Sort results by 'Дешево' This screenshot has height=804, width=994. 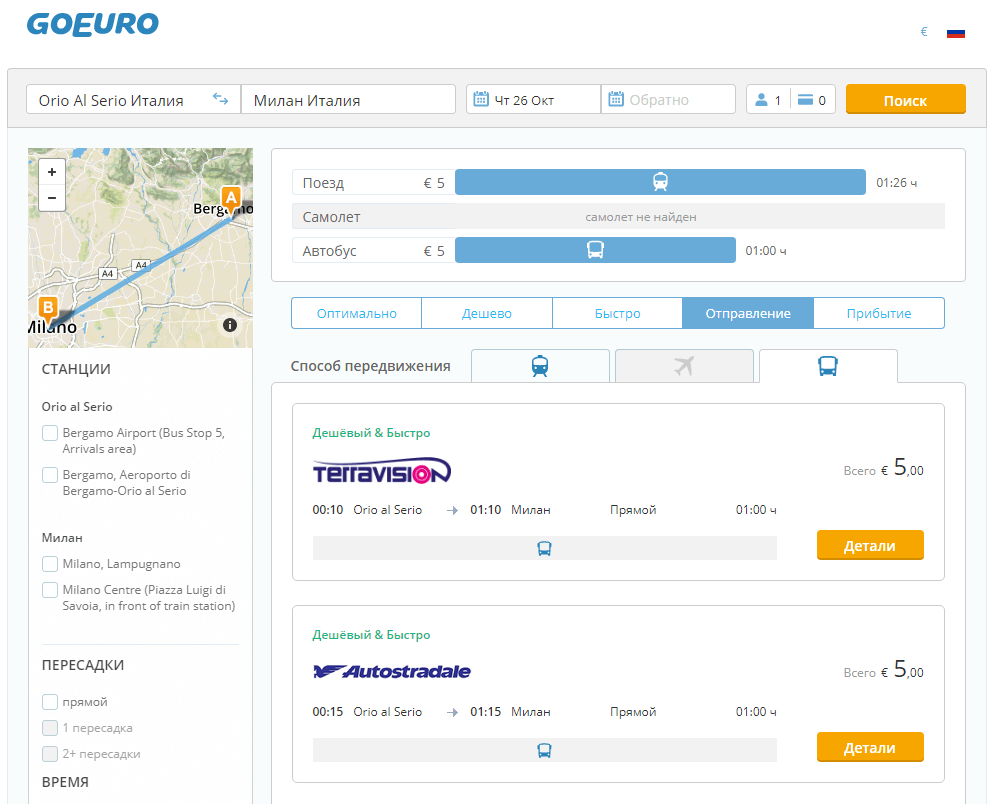tap(486, 313)
